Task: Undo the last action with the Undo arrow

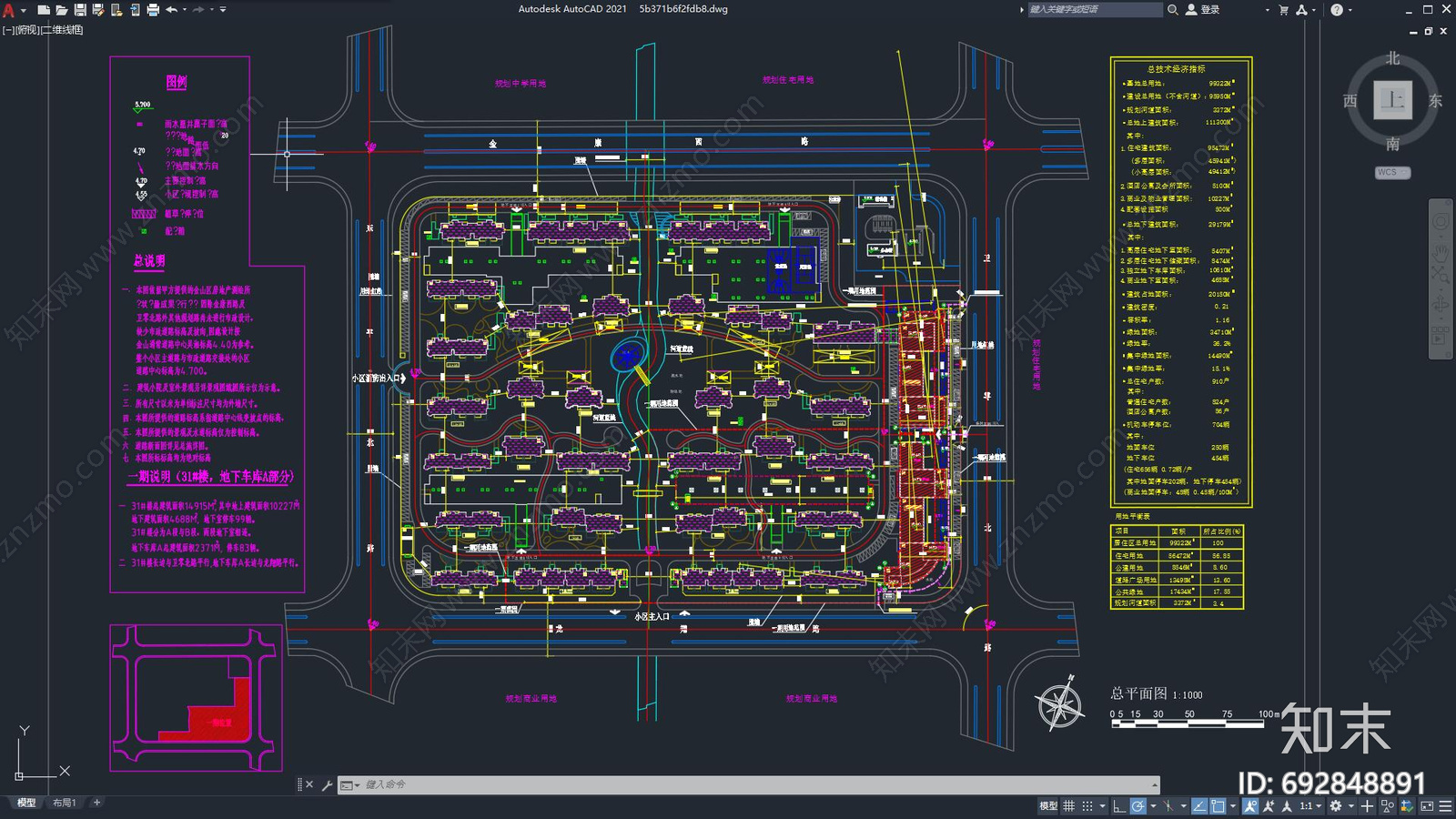Action: [171, 10]
